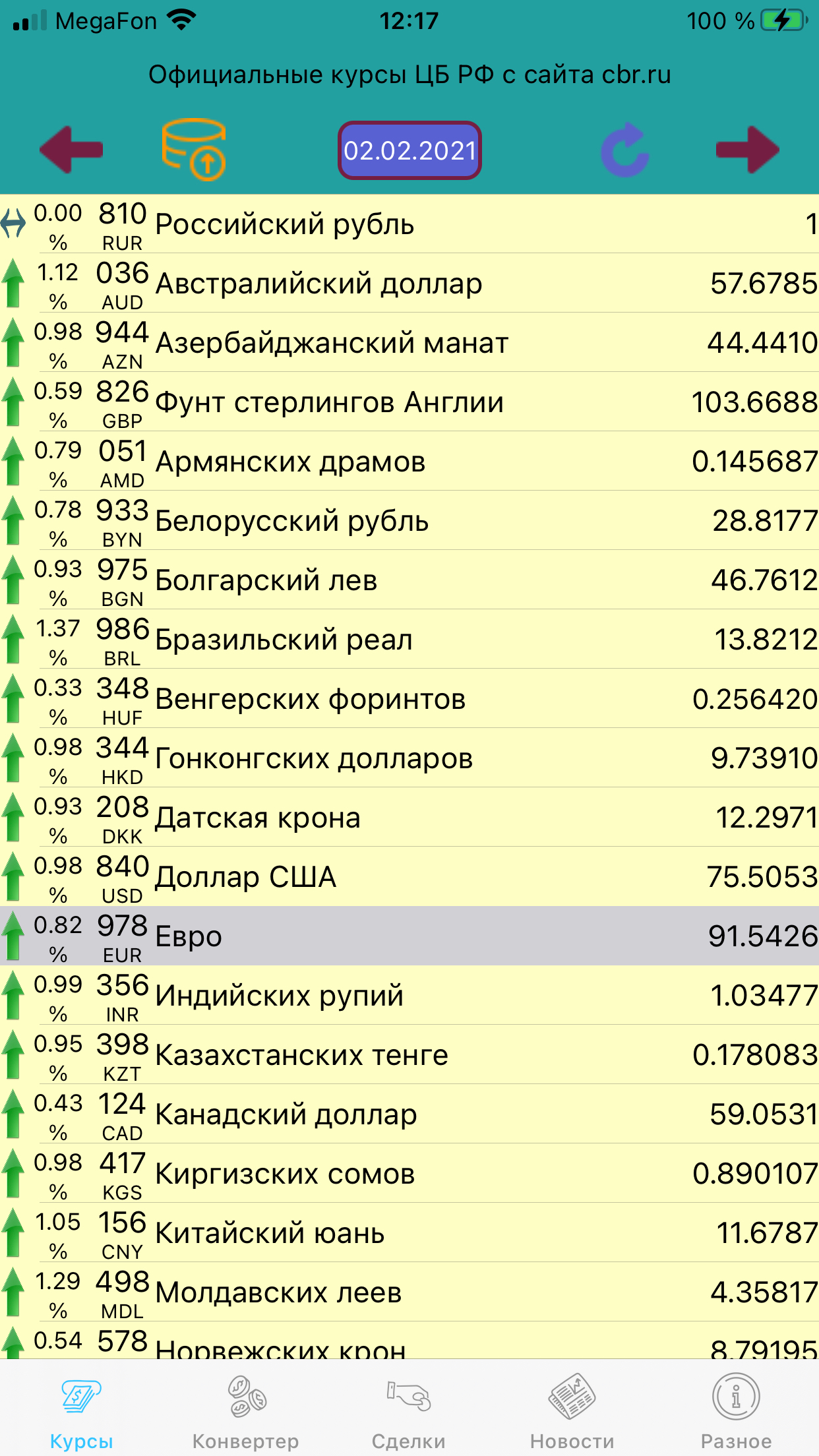Select the Азербайджанский манат row
819x1456 pixels.
tap(409, 343)
